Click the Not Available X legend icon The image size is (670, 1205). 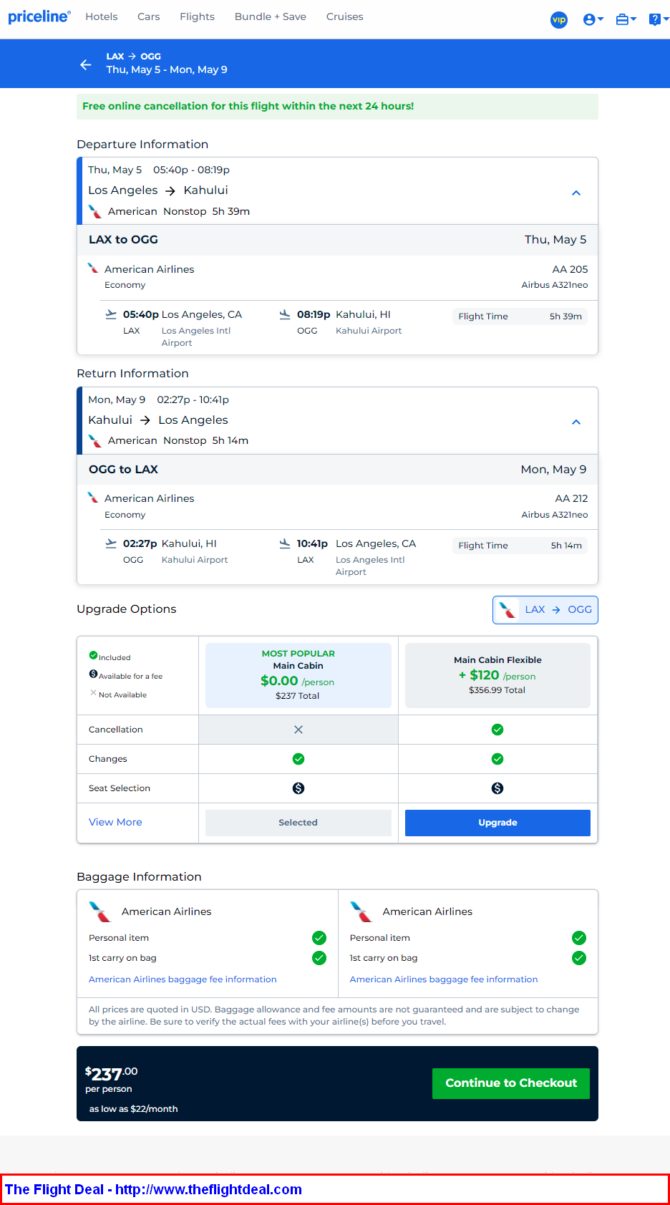93,693
